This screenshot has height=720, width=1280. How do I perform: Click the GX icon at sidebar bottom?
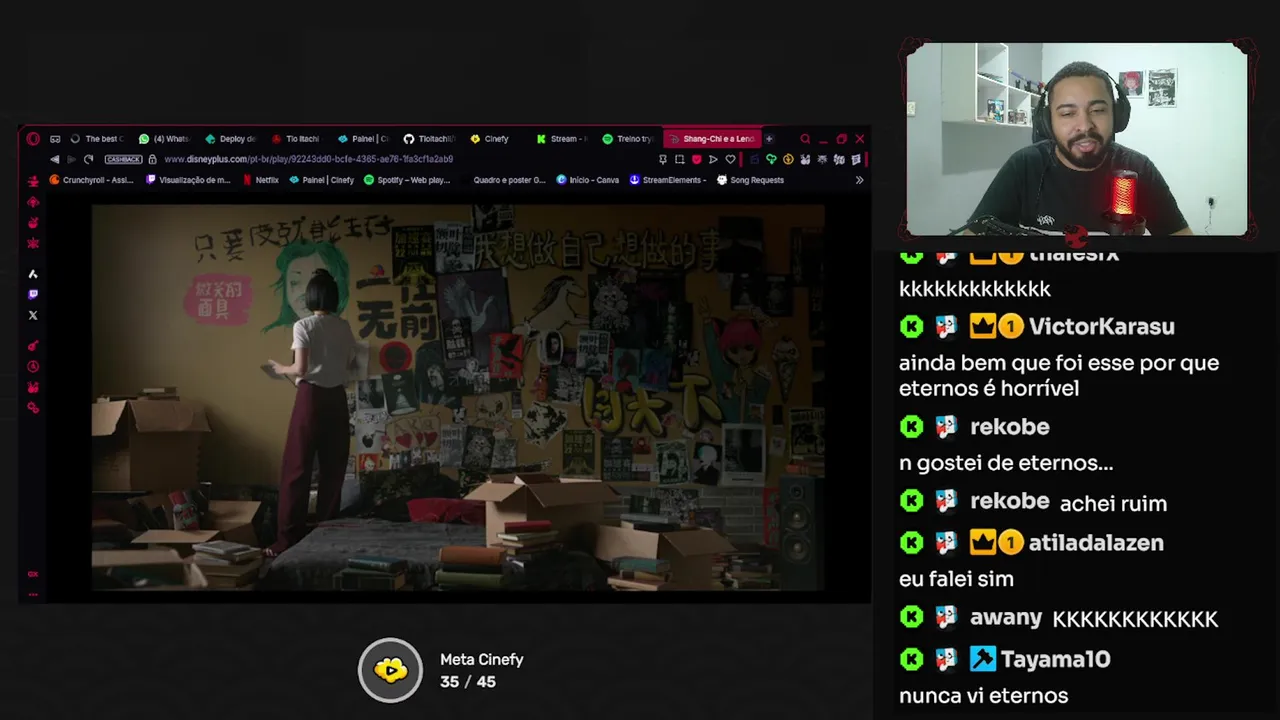click(33, 574)
